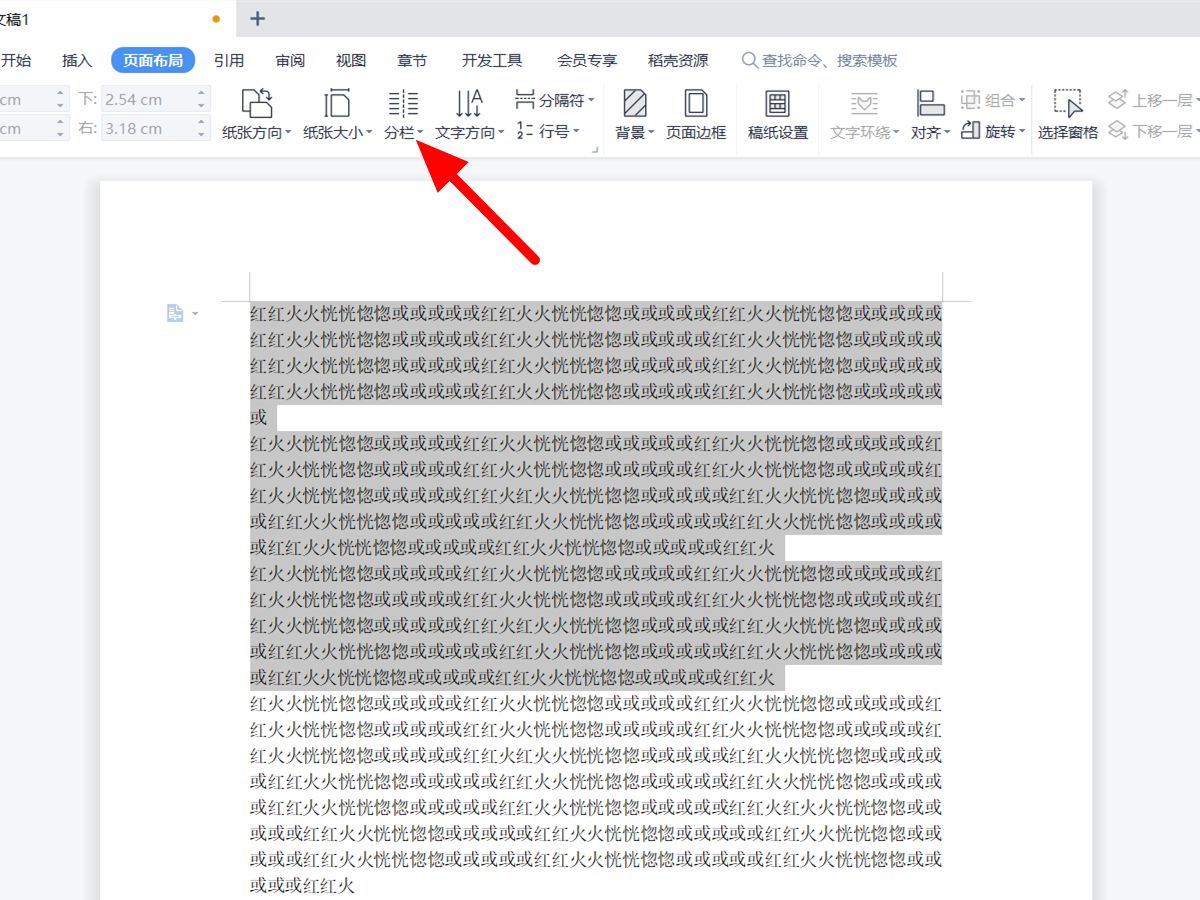The image size is (1200, 900).
Task: Click the bring forward (上移一层) icon
Action: [x=1117, y=100]
